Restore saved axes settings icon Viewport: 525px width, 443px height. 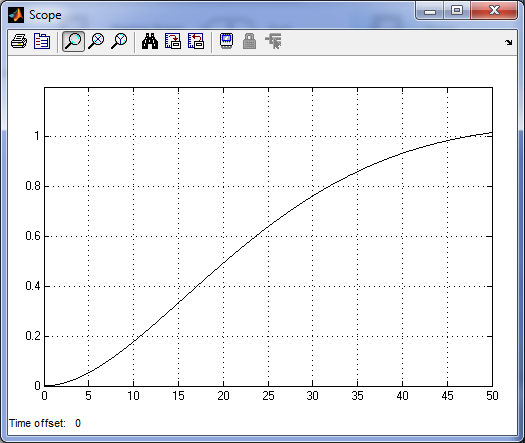(196, 42)
